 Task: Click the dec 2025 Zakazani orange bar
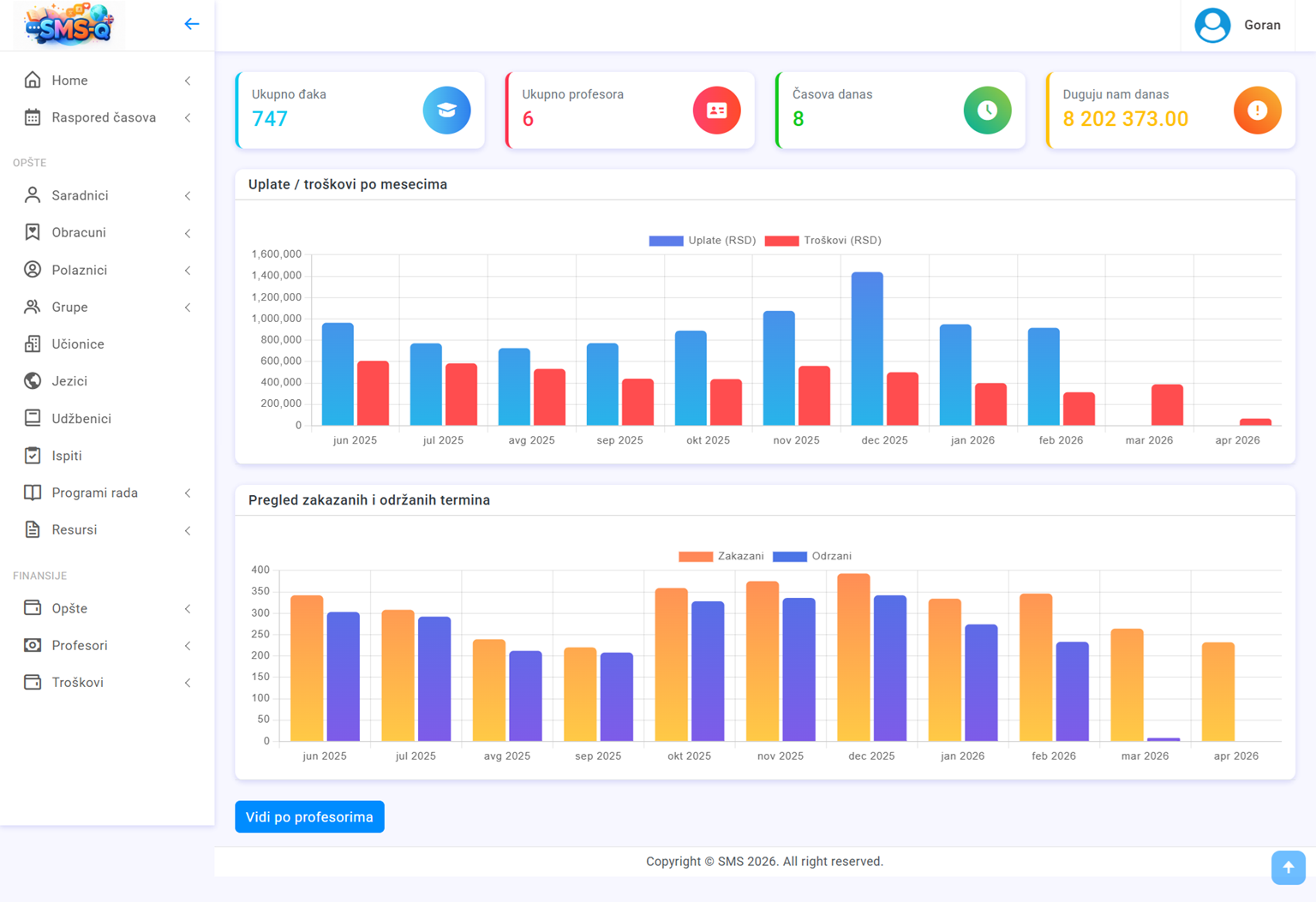tap(853, 657)
